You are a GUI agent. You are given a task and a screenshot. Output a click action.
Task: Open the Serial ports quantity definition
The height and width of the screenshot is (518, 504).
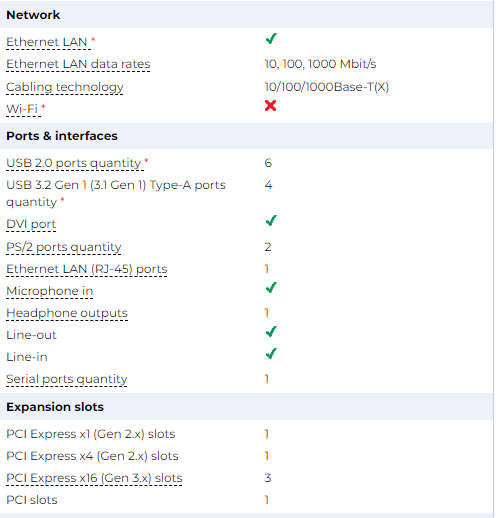pyautogui.click(x=67, y=379)
